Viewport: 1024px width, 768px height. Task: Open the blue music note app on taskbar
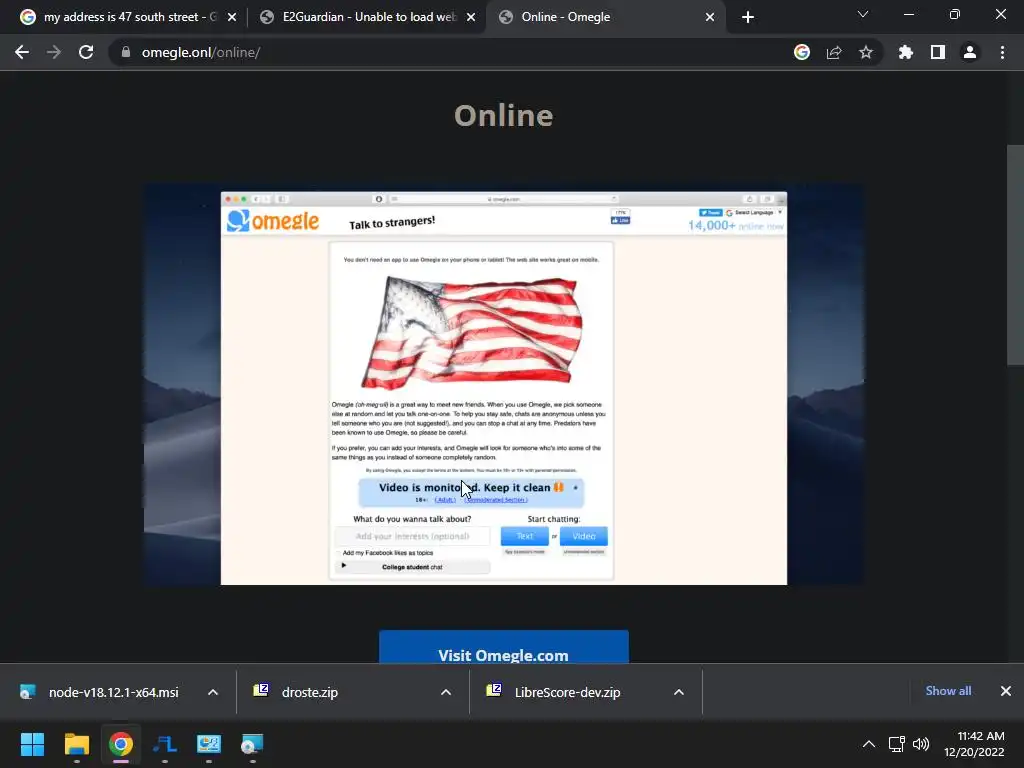pos(165,744)
